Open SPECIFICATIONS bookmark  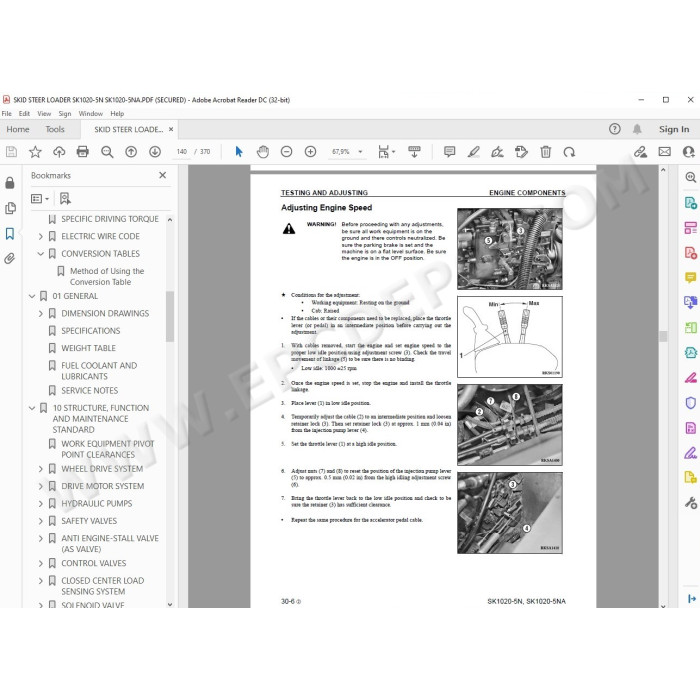coord(91,331)
